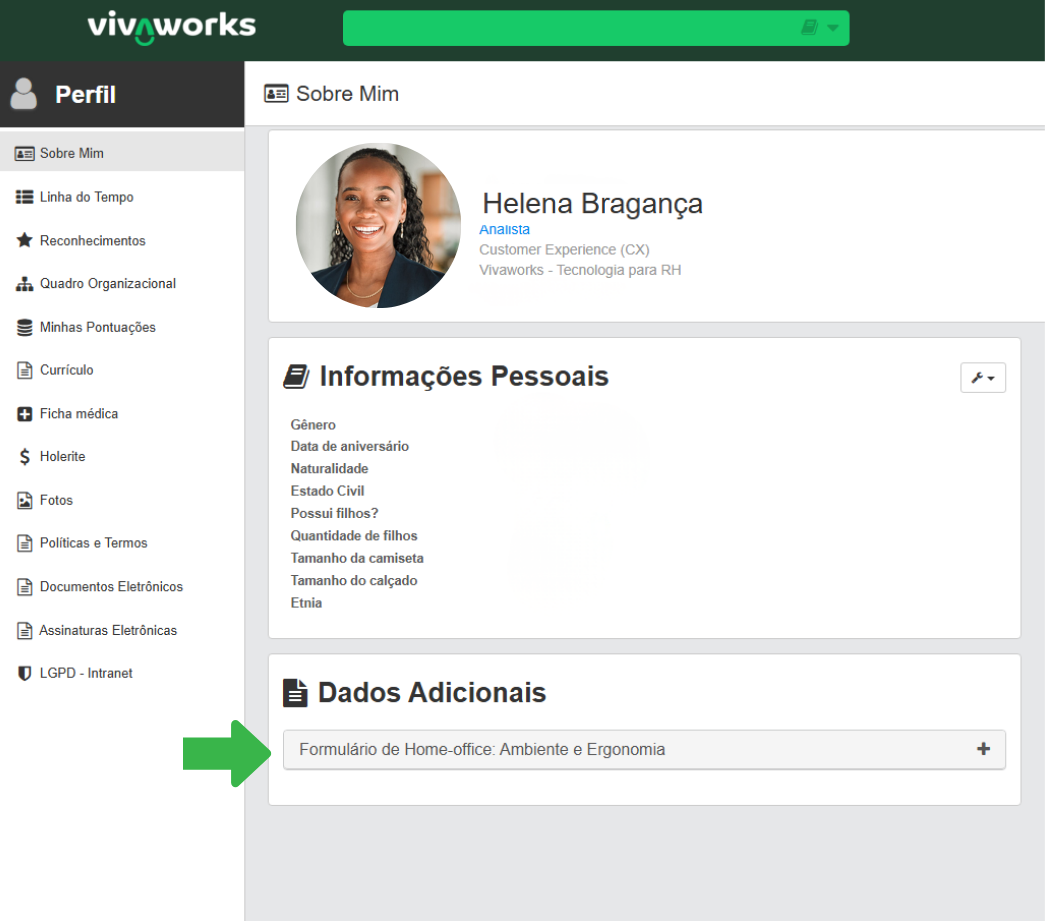Open Documentos Eletrônicos
This screenshot has height=921, width=1045.
(x=111, y=587)
